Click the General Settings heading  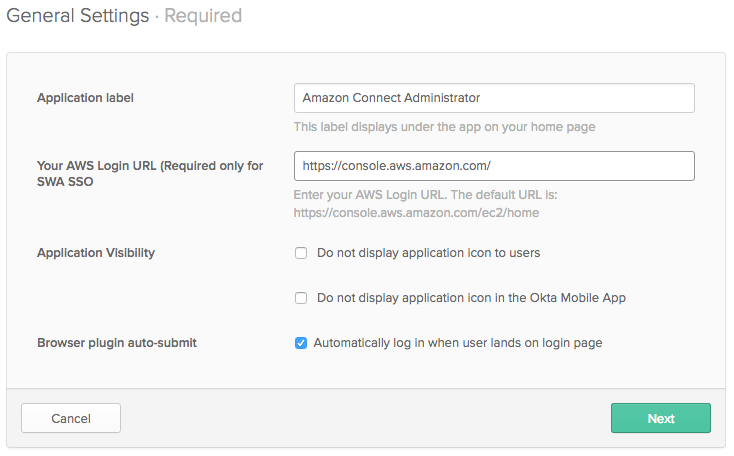pyautogui.click(x=77, y=16)
